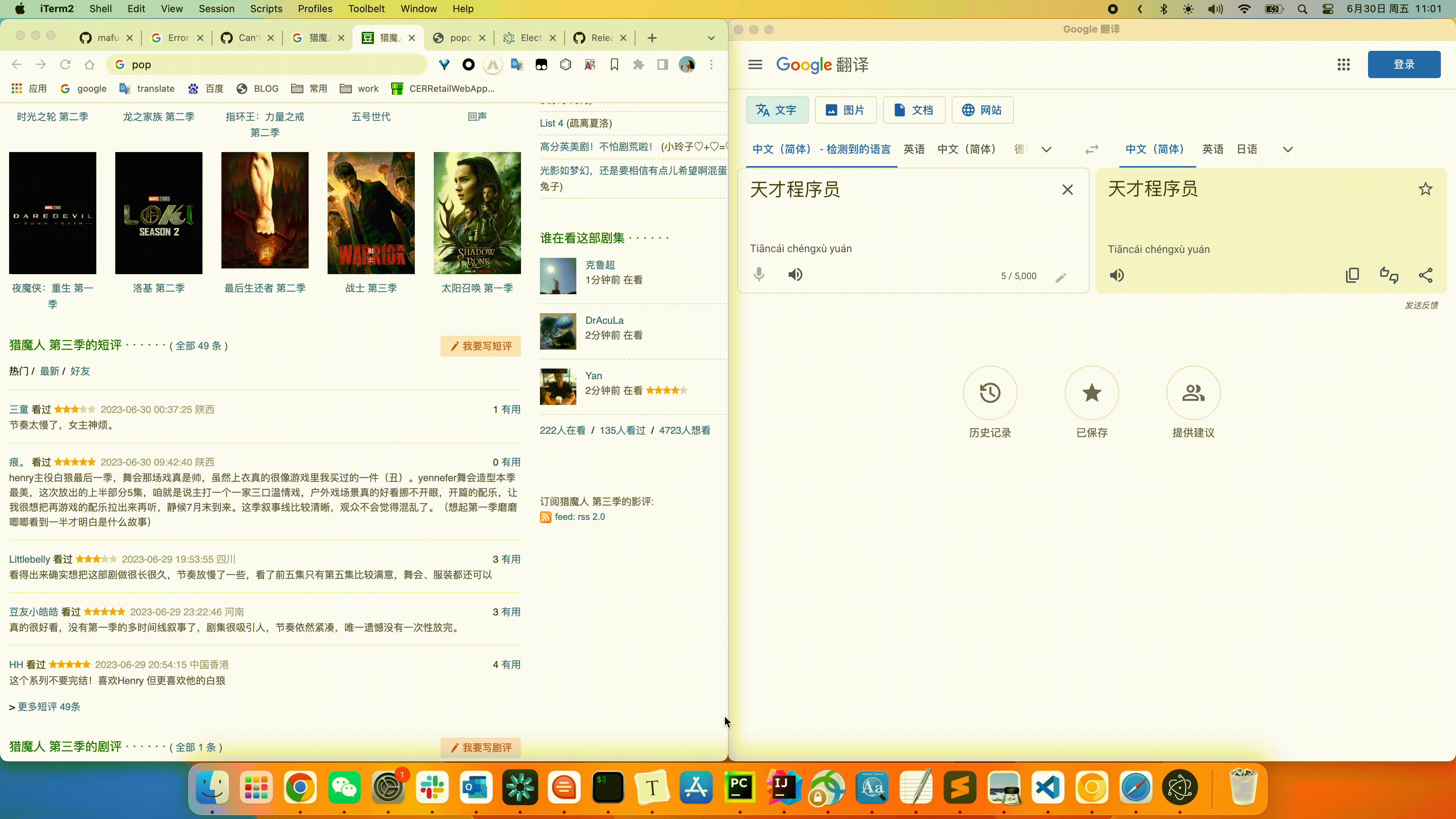This screenshot has width=1456, height=819.
Task: Expand more source language options
Action: (x=1046, y=149)
